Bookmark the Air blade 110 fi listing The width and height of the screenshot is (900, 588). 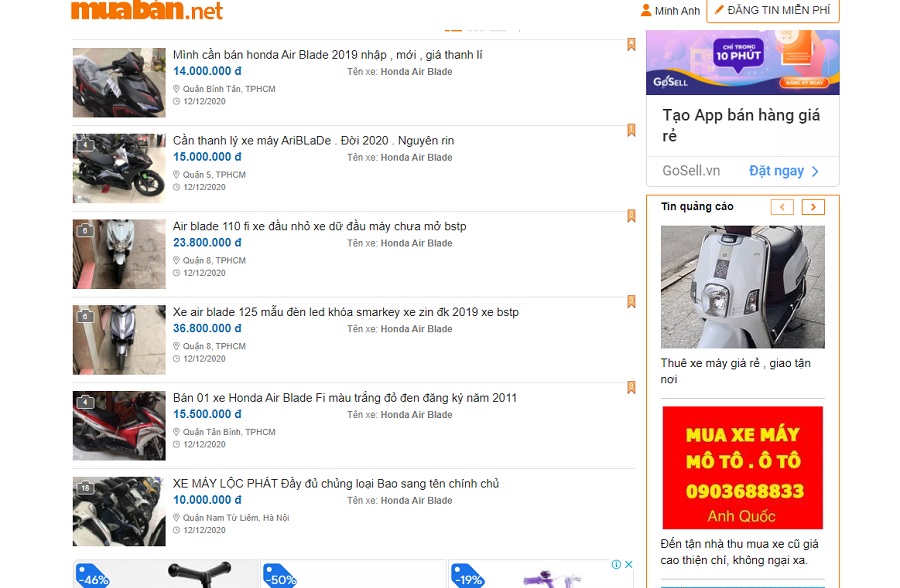point(631,216)
